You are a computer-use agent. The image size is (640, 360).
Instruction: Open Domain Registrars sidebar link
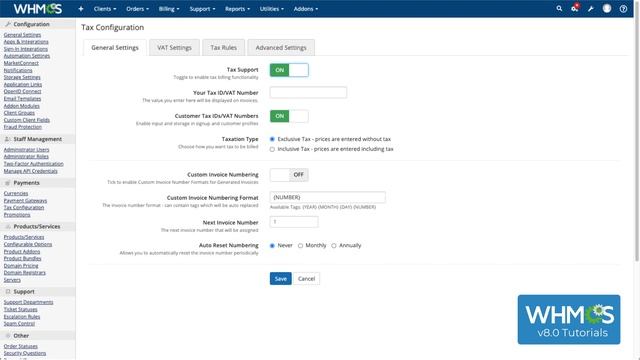click(x=24, y=273)
